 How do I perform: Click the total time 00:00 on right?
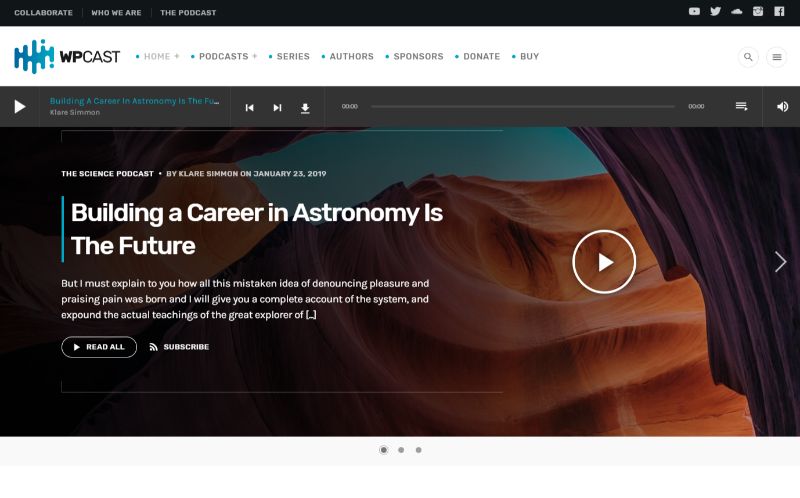[696, 107]
